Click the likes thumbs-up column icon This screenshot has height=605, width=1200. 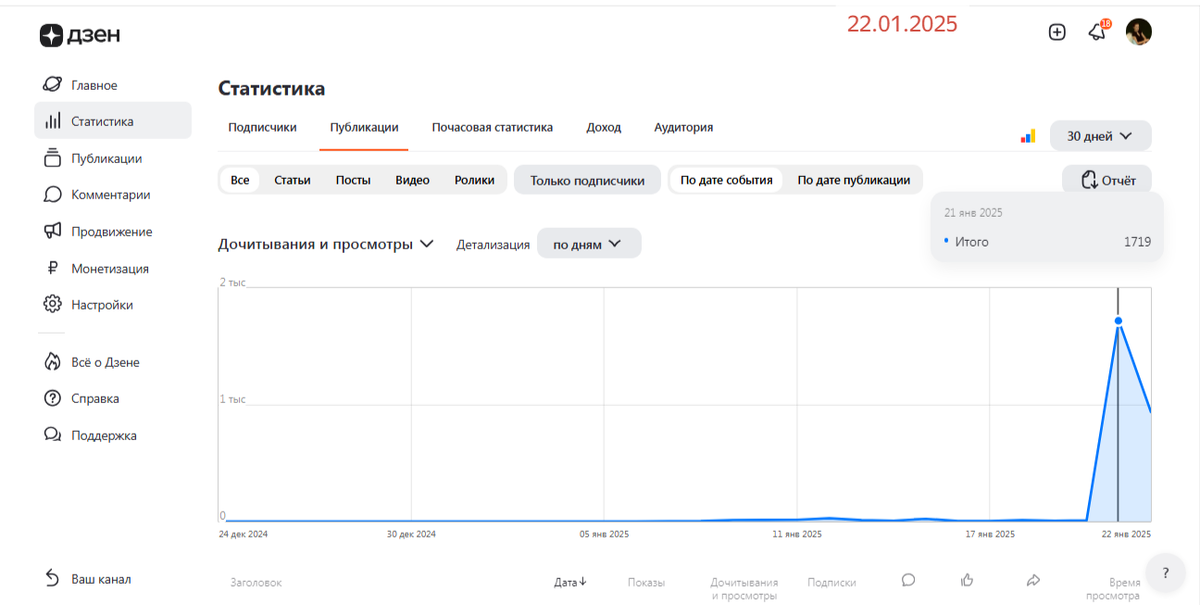[x=967, y=580]
